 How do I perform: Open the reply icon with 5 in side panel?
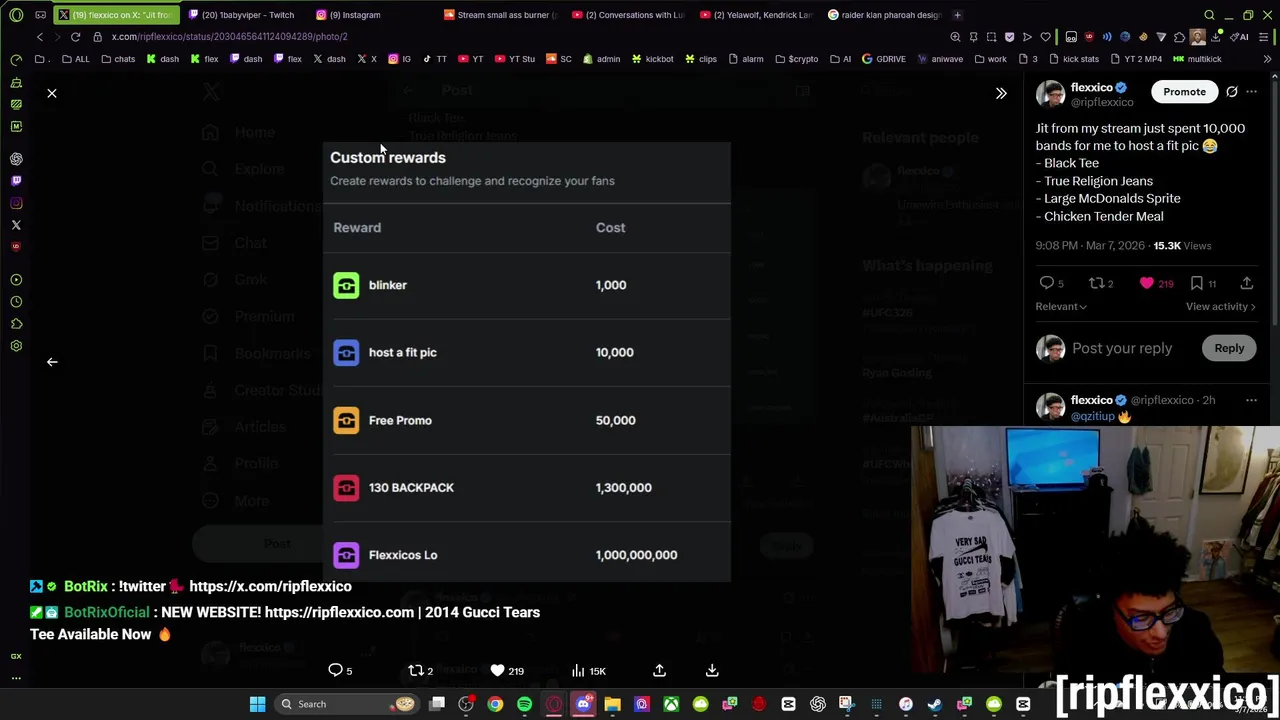pyautogui.click(x=1051, y=284)
